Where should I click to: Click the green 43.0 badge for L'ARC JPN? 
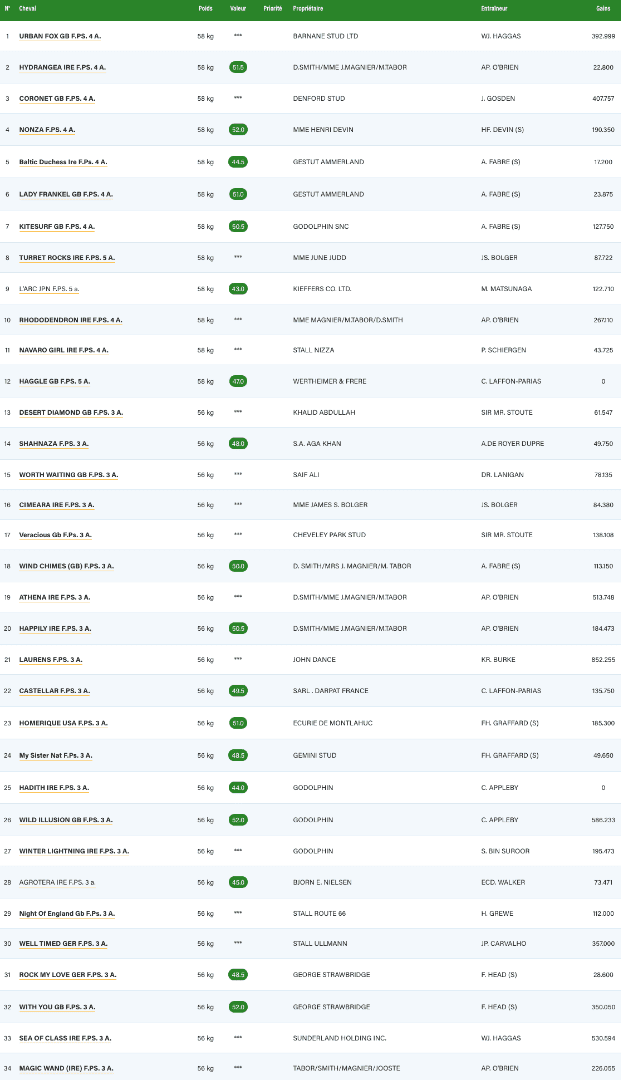(238, 289)
